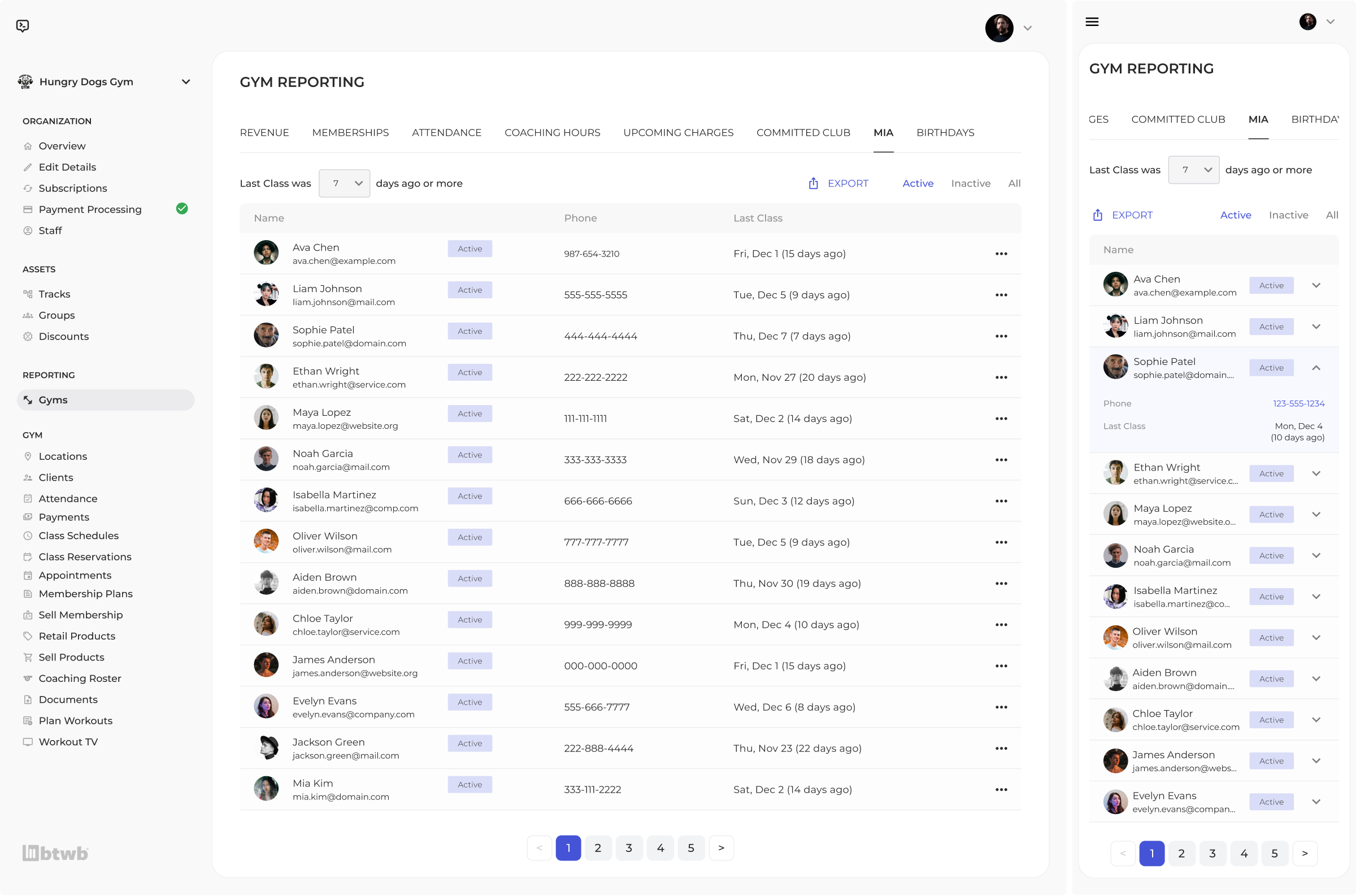Click the Discounts icon in the sidebar
Screen dimensions: 1356x896
[28, 336]
